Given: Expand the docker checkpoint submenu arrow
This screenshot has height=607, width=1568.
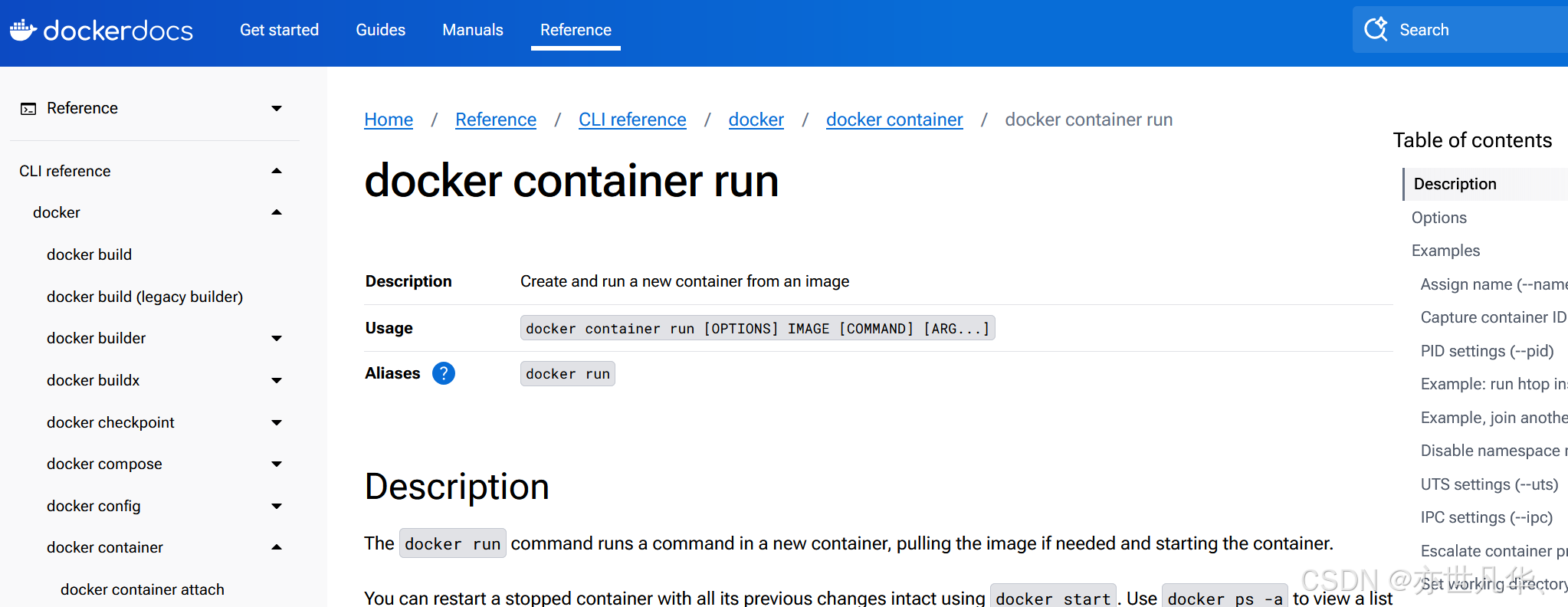Looking at the screenshot, I should (x=277, y=422).
